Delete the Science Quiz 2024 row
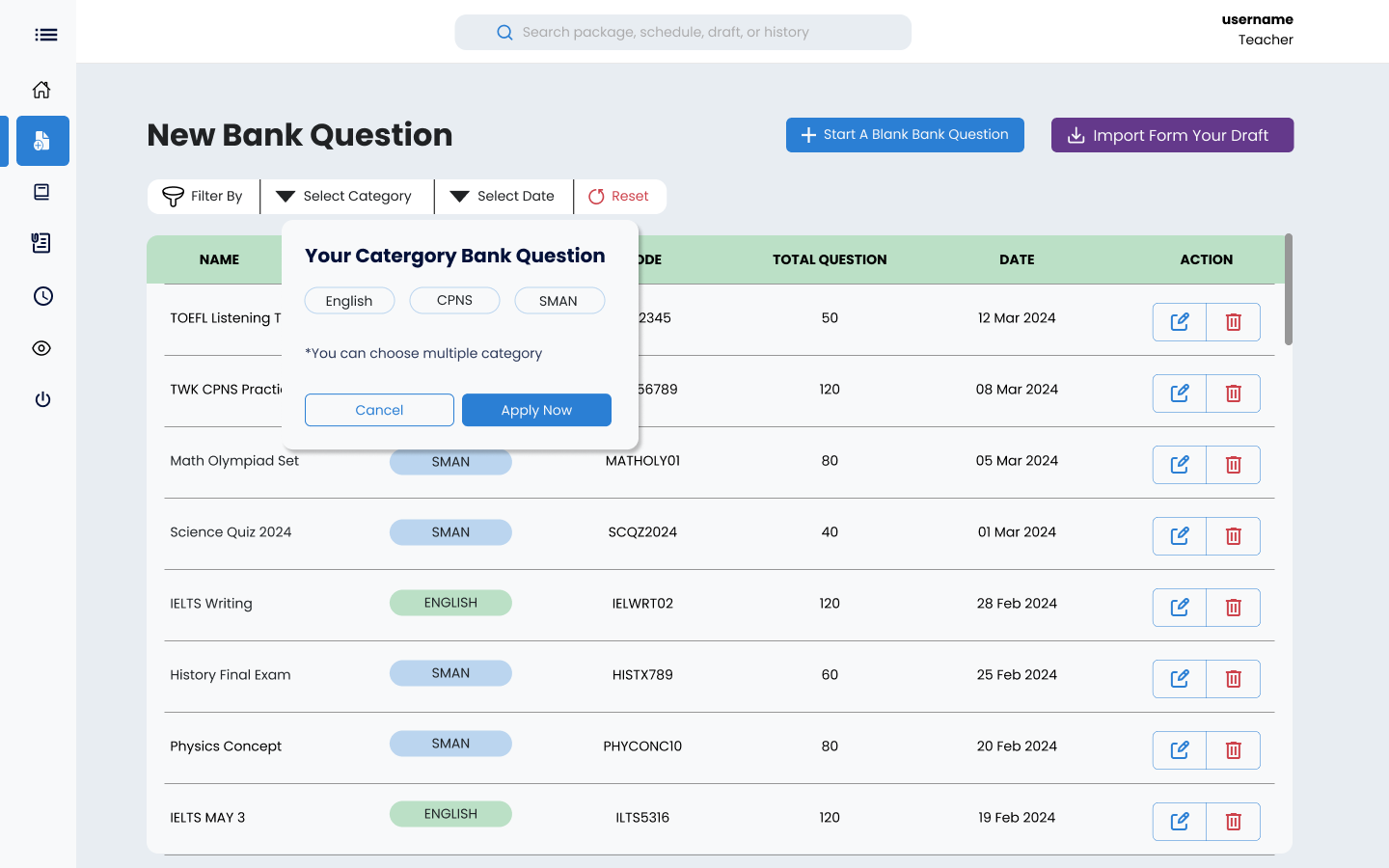The image size is (1389, 868). click(1233, 536)
